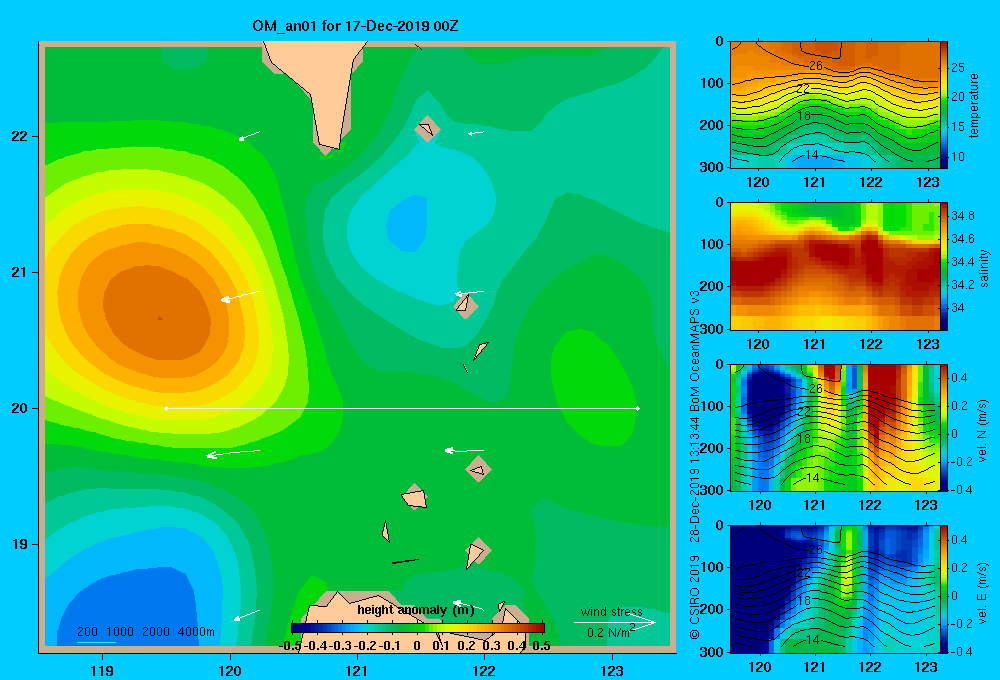
Task: Click the wind arrow over the warm eddy core
Action: [x=240, y=296]
